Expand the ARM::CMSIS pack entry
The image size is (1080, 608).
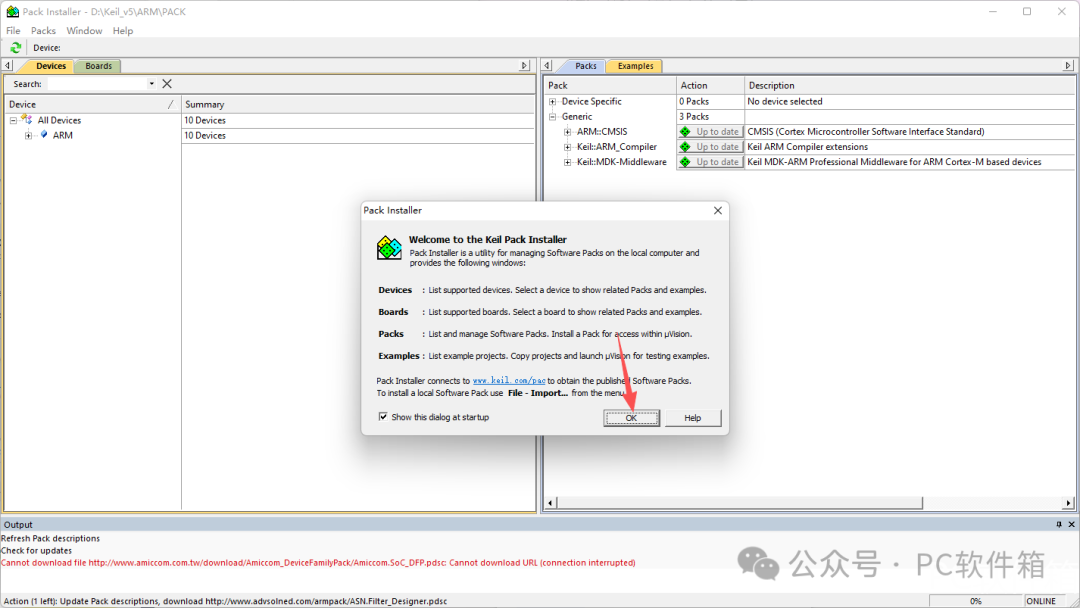pos(568,132)
